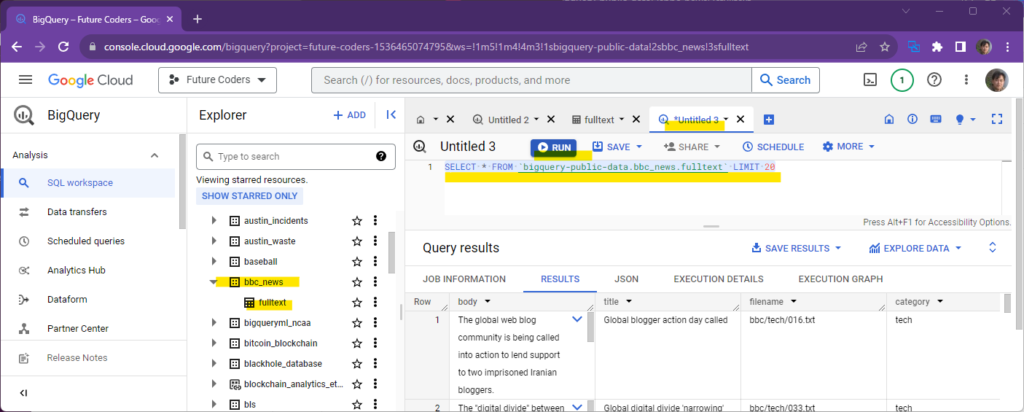Star the bitcoin_blockchain dataset
Image resolution: width=1024 pixels, height=412 pixels.
357,343
